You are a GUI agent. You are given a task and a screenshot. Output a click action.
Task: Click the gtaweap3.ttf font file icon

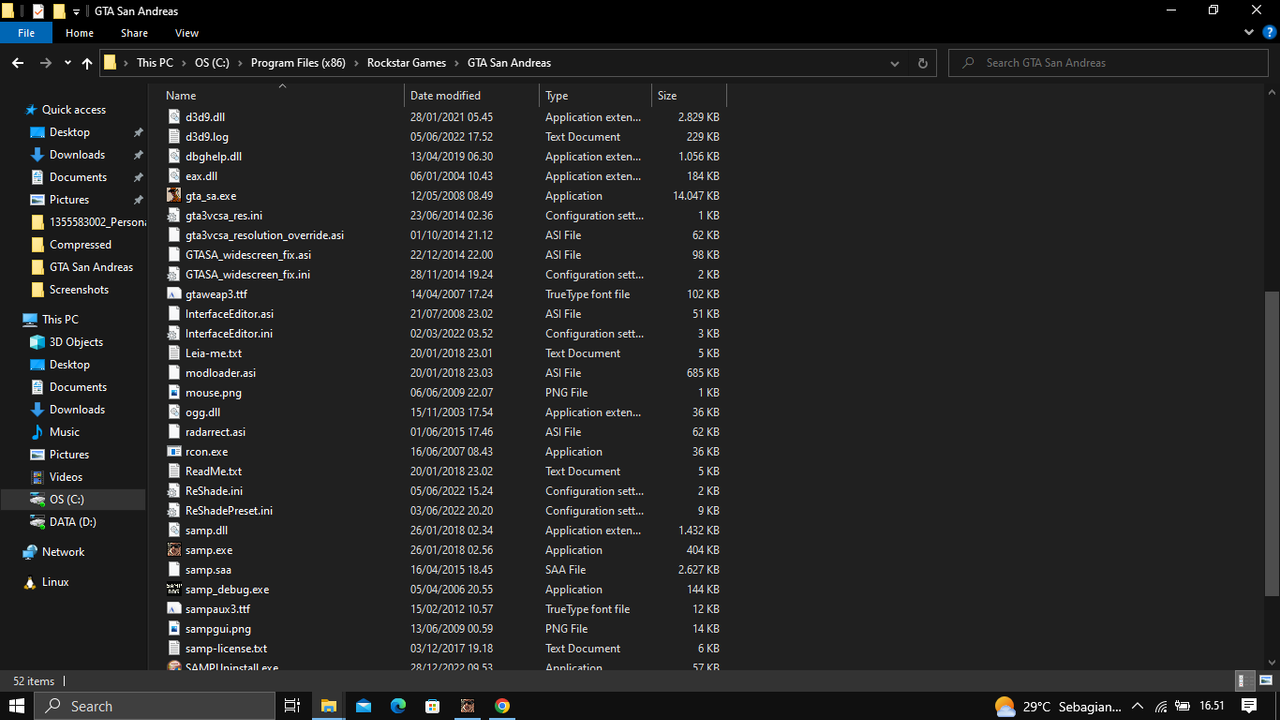(x=174, y=294)
